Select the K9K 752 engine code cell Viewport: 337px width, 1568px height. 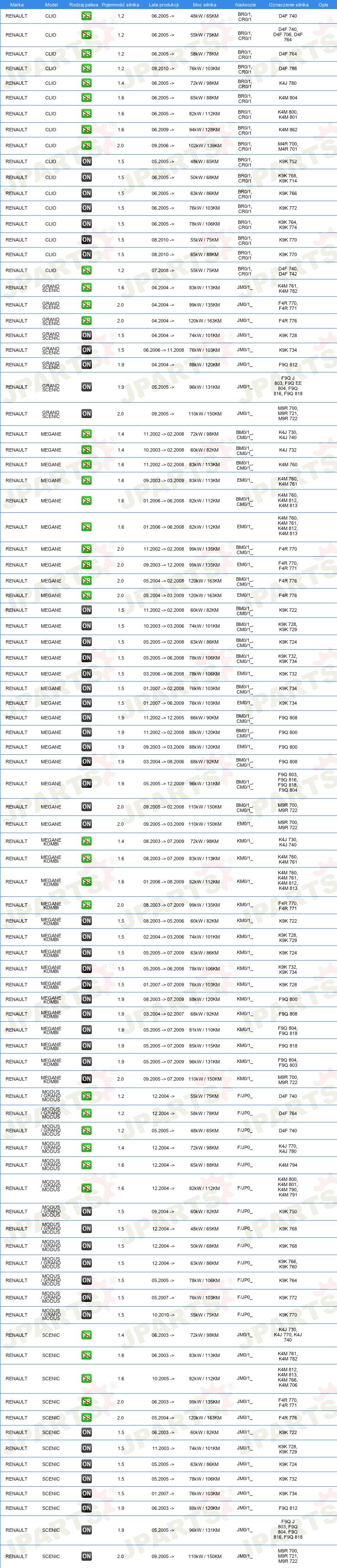(288, 161)
